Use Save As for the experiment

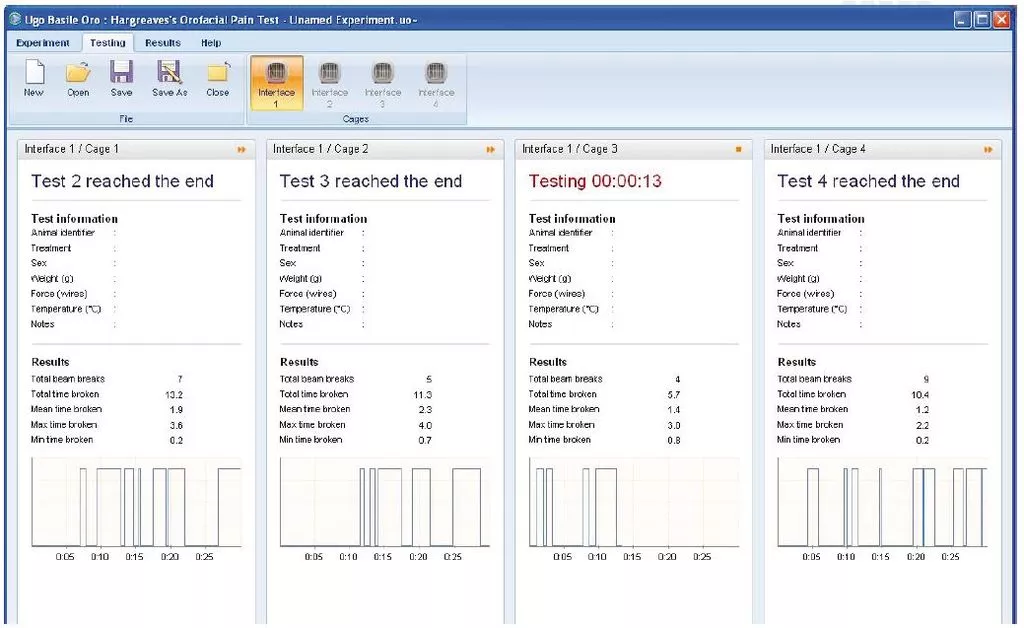click(x=168, y=78)
